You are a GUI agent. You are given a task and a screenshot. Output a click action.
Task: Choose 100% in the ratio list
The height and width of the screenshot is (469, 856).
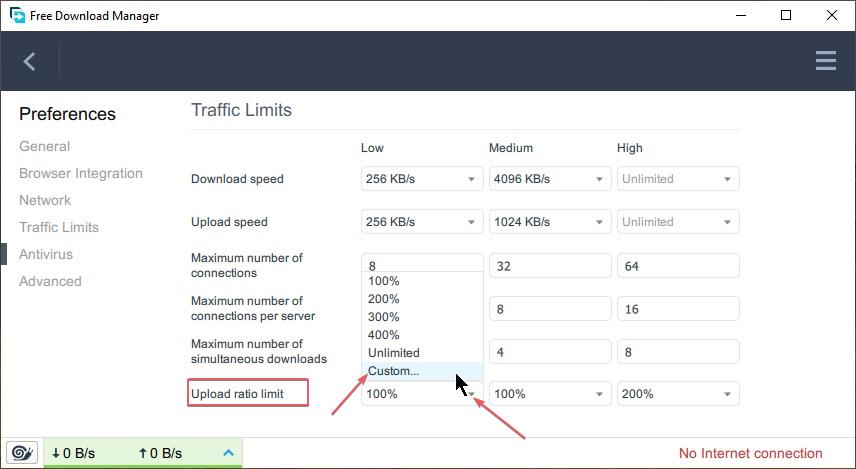click(422, 281)
